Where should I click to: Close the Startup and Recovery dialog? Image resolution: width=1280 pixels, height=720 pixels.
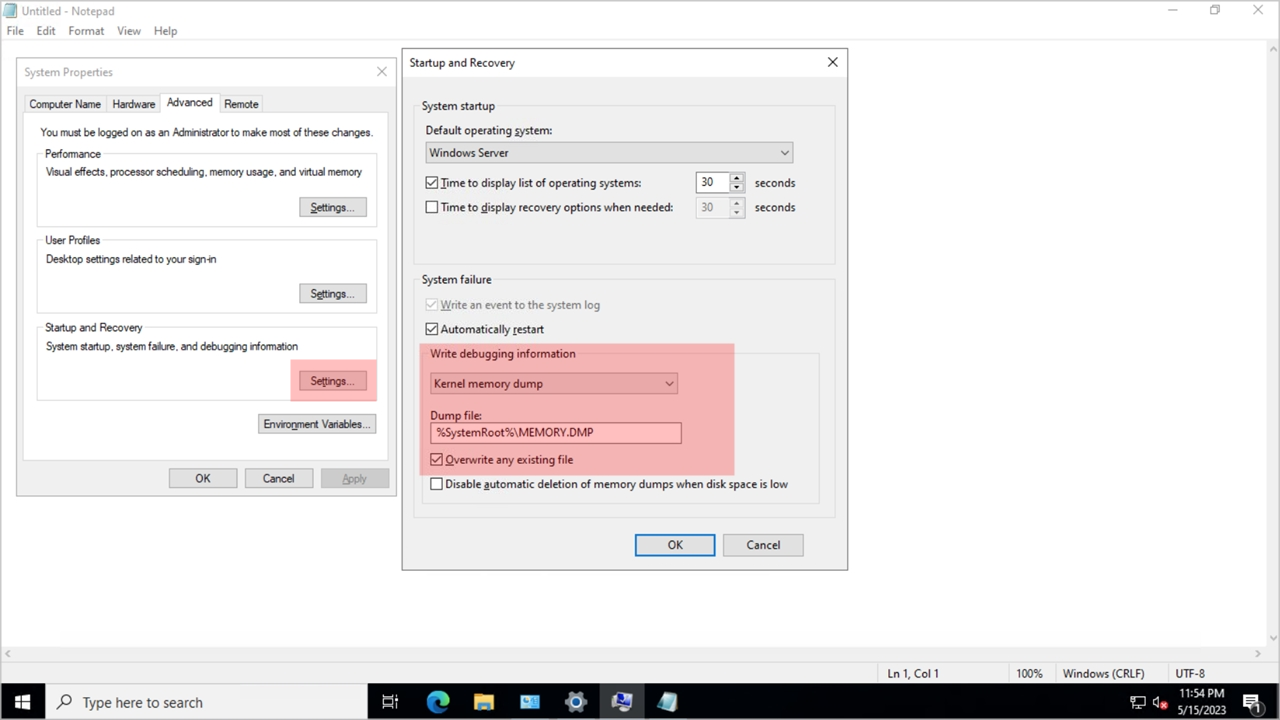(832, 62)
